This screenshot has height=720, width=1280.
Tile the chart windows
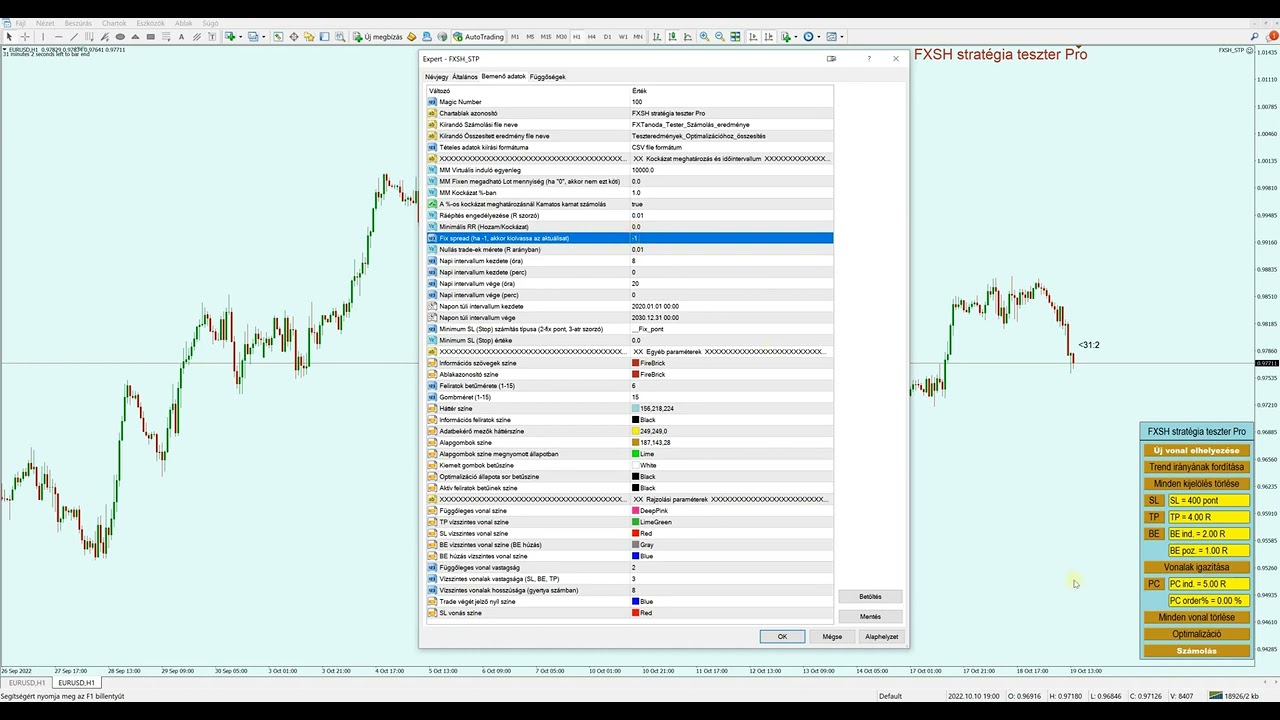735,37
